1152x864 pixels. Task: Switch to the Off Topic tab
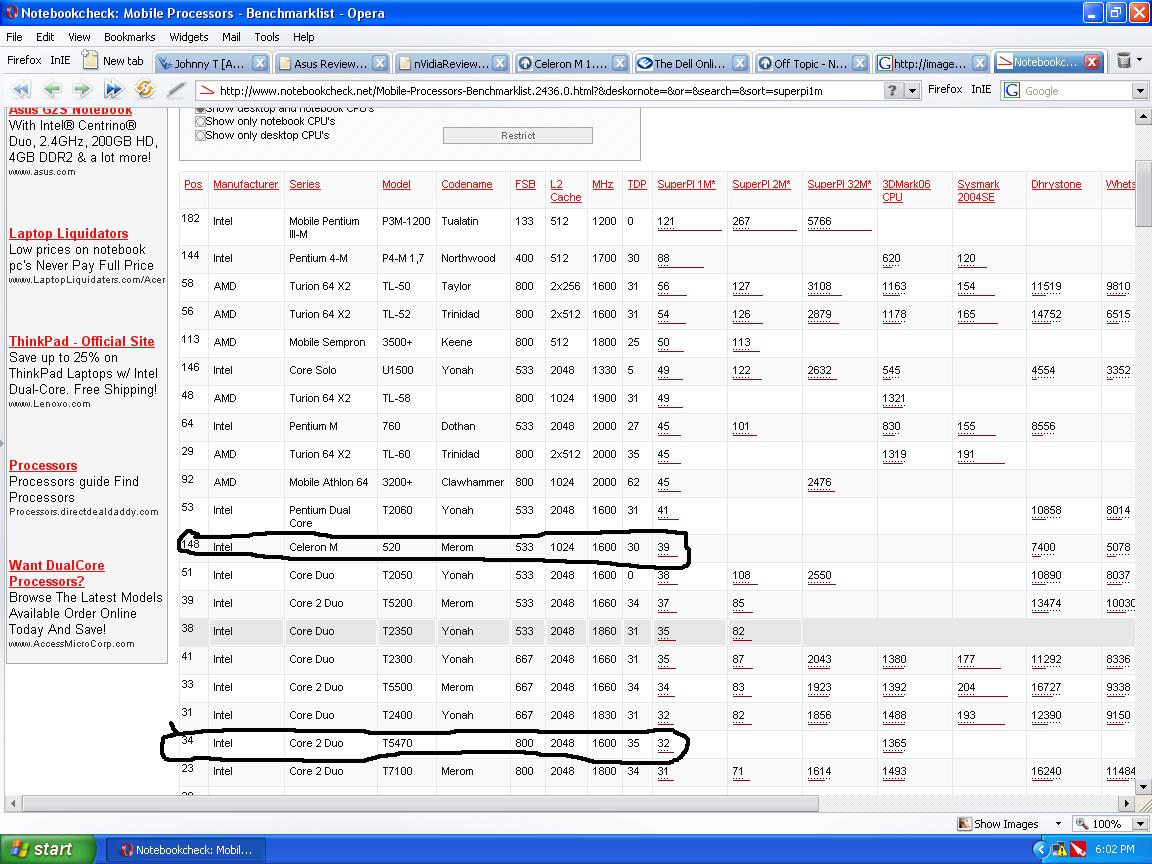pyautogui.click(x=811, y=63)
